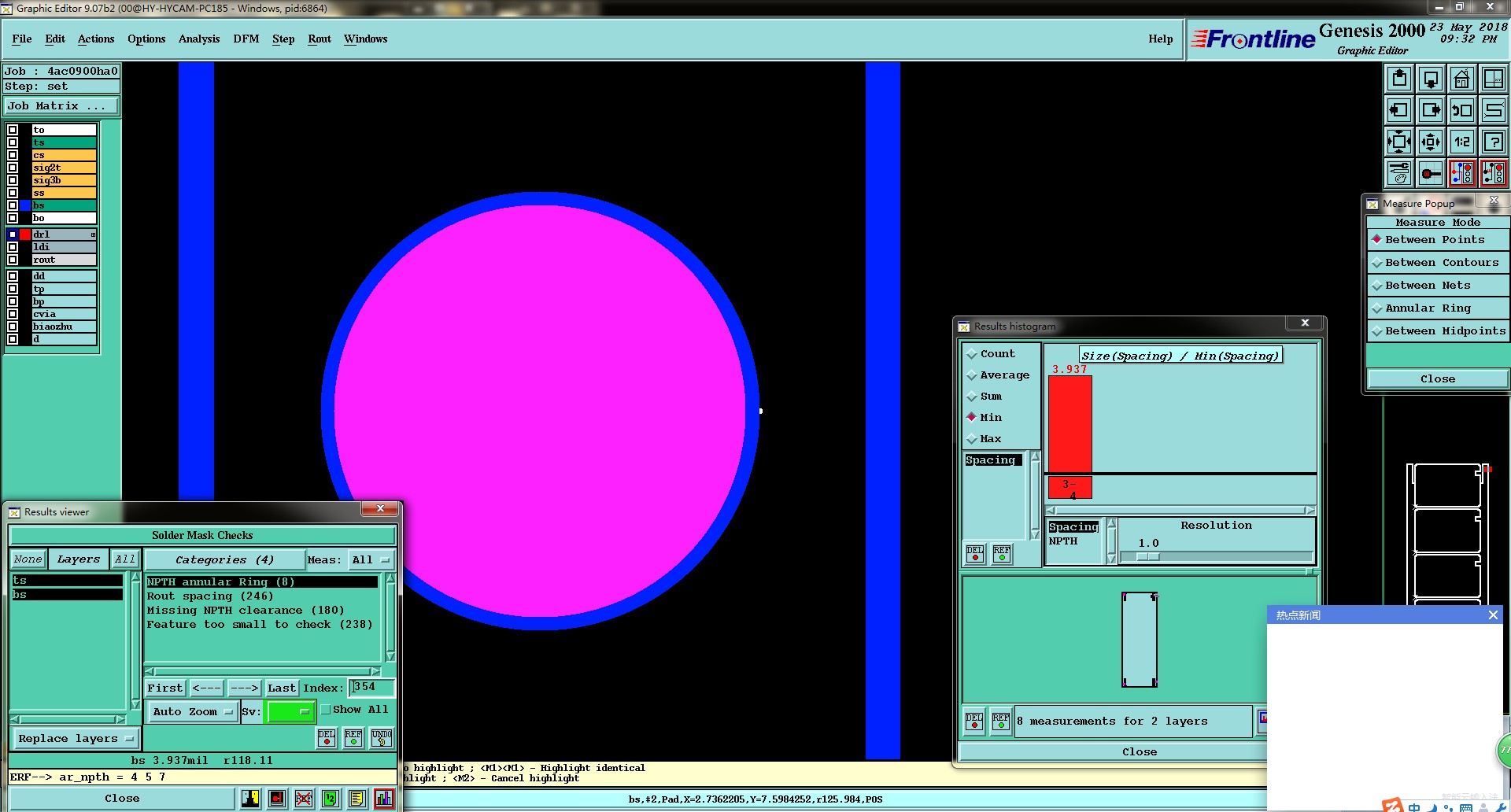The height and width of the screenshot is (812, 1511).
Task: Open the File menu
Action: (22, 39)
